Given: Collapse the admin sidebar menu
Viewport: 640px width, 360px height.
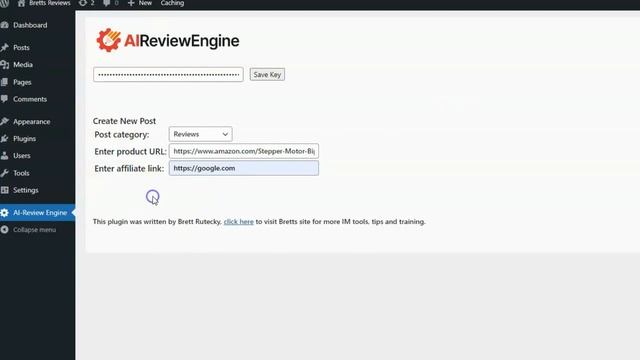Looking at the screenshot, I should tap(34, 230).
